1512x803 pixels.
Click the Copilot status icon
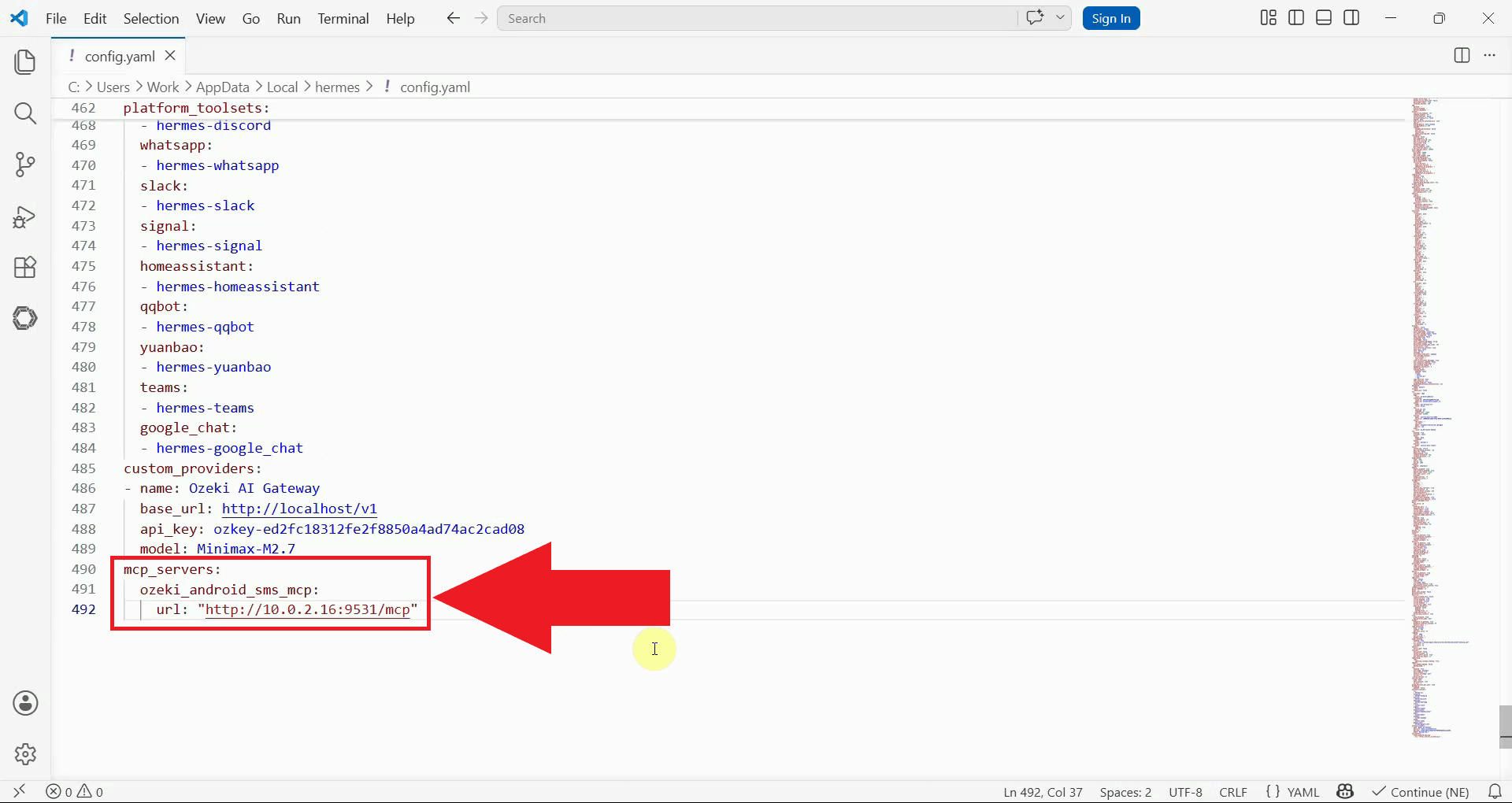point(1345,791)
